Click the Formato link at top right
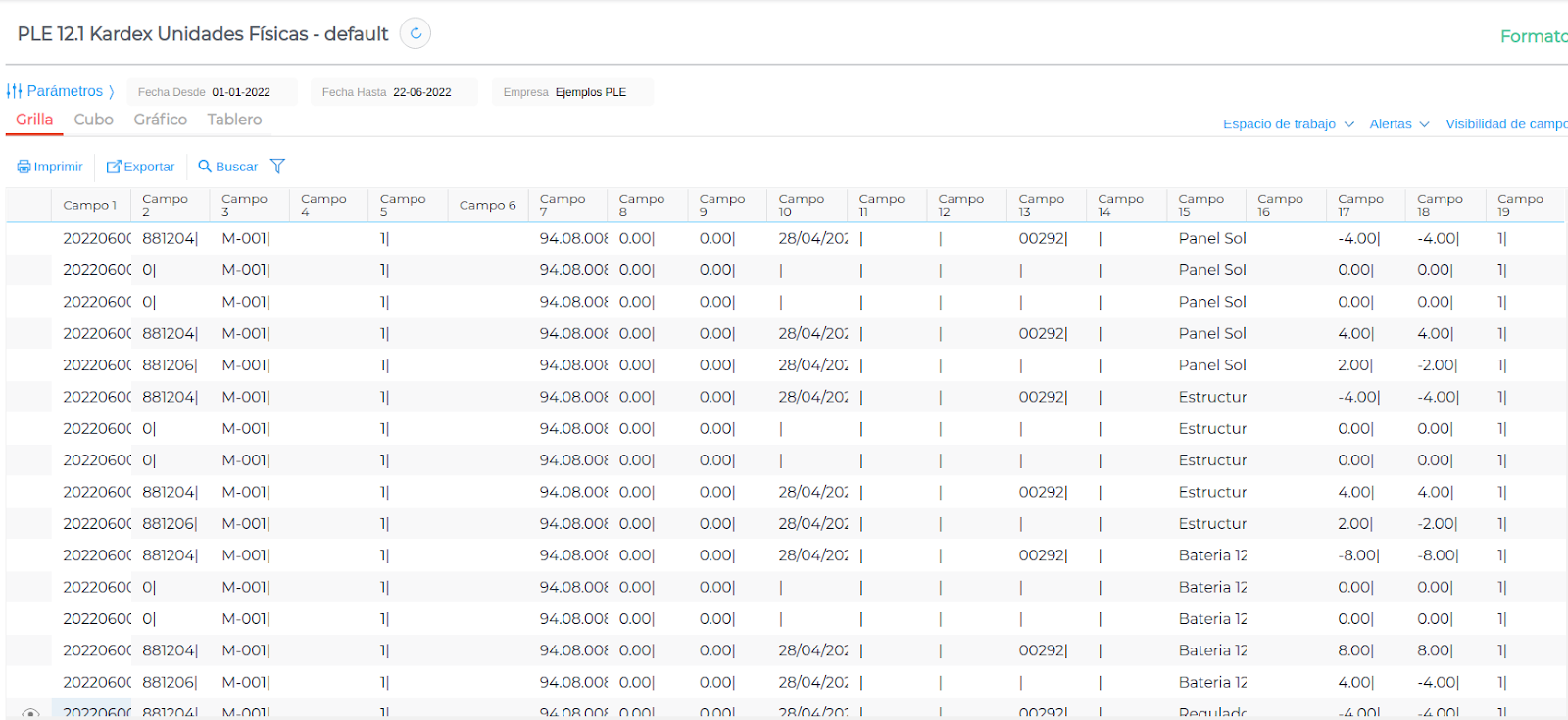The width and height of the screenshot is (1568, 720). [1533, 36]
